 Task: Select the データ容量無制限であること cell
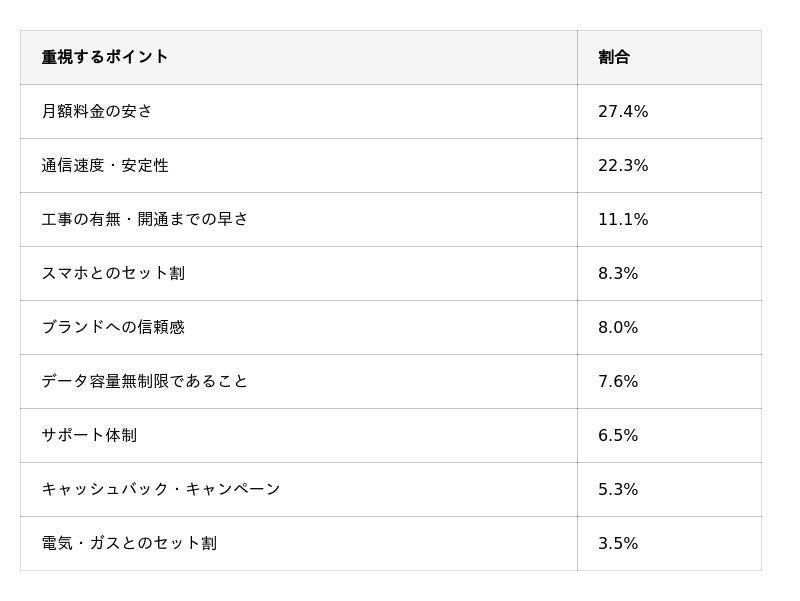point(299,382)
